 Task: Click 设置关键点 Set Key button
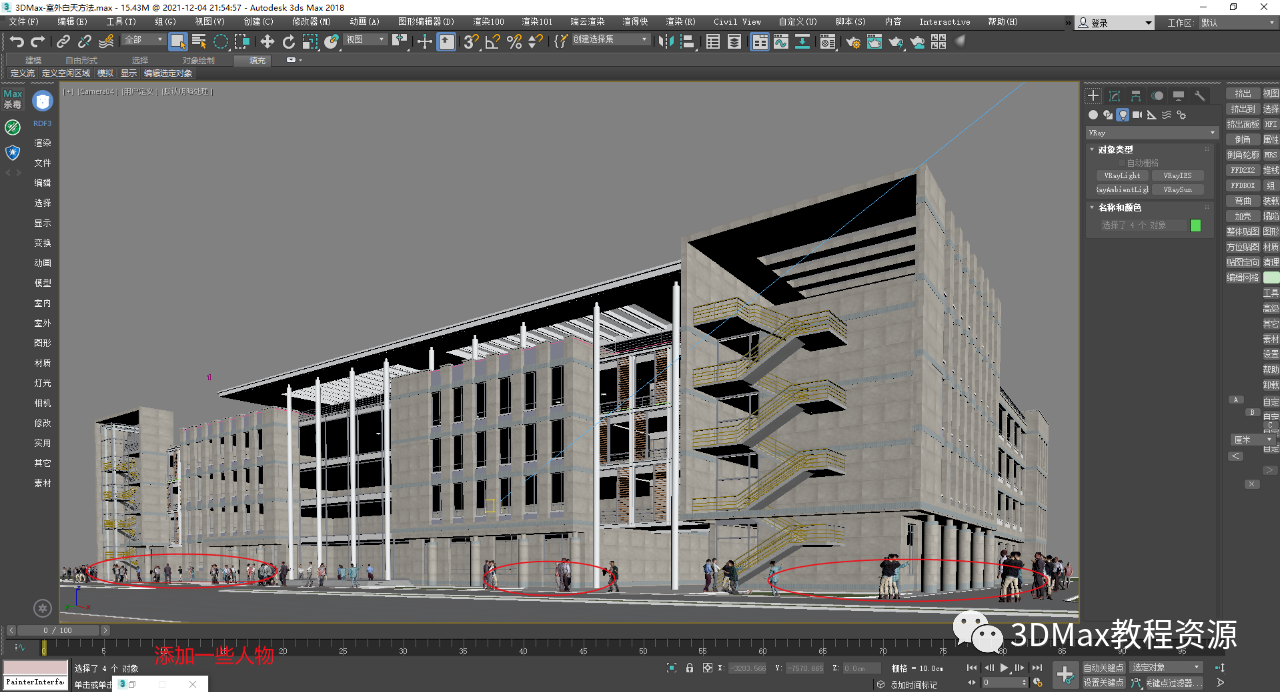click(1104, 682)
